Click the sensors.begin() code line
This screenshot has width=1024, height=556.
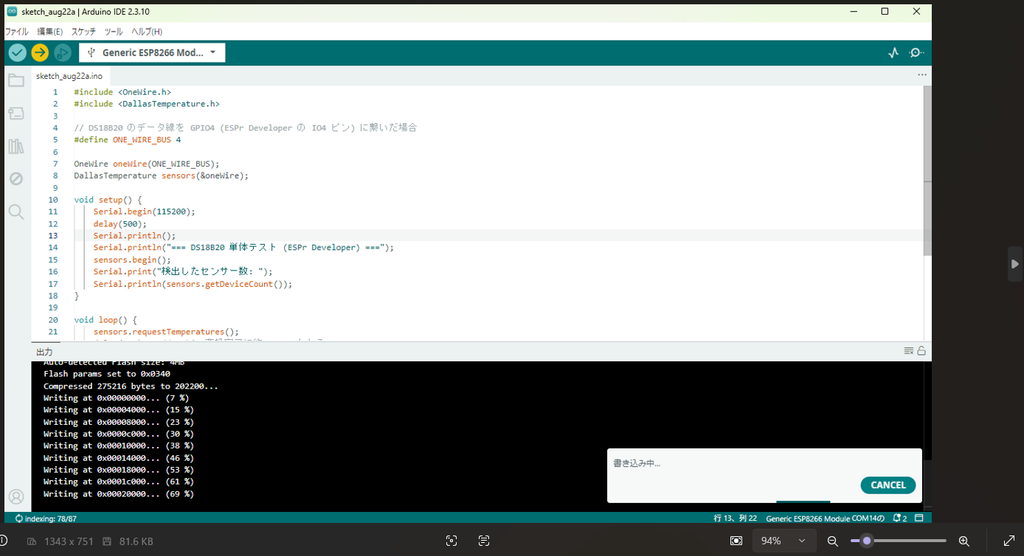coord(132,259)
